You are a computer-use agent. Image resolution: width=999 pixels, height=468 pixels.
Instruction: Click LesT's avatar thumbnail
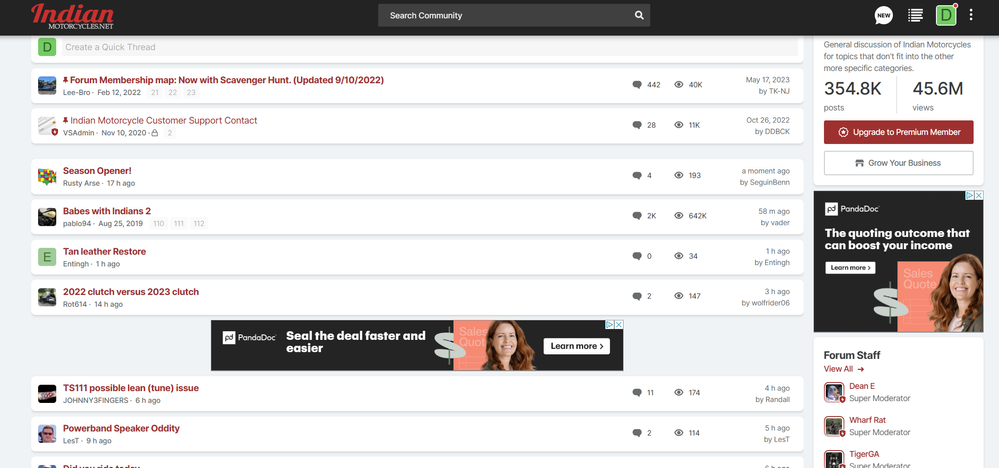point(47,434)
